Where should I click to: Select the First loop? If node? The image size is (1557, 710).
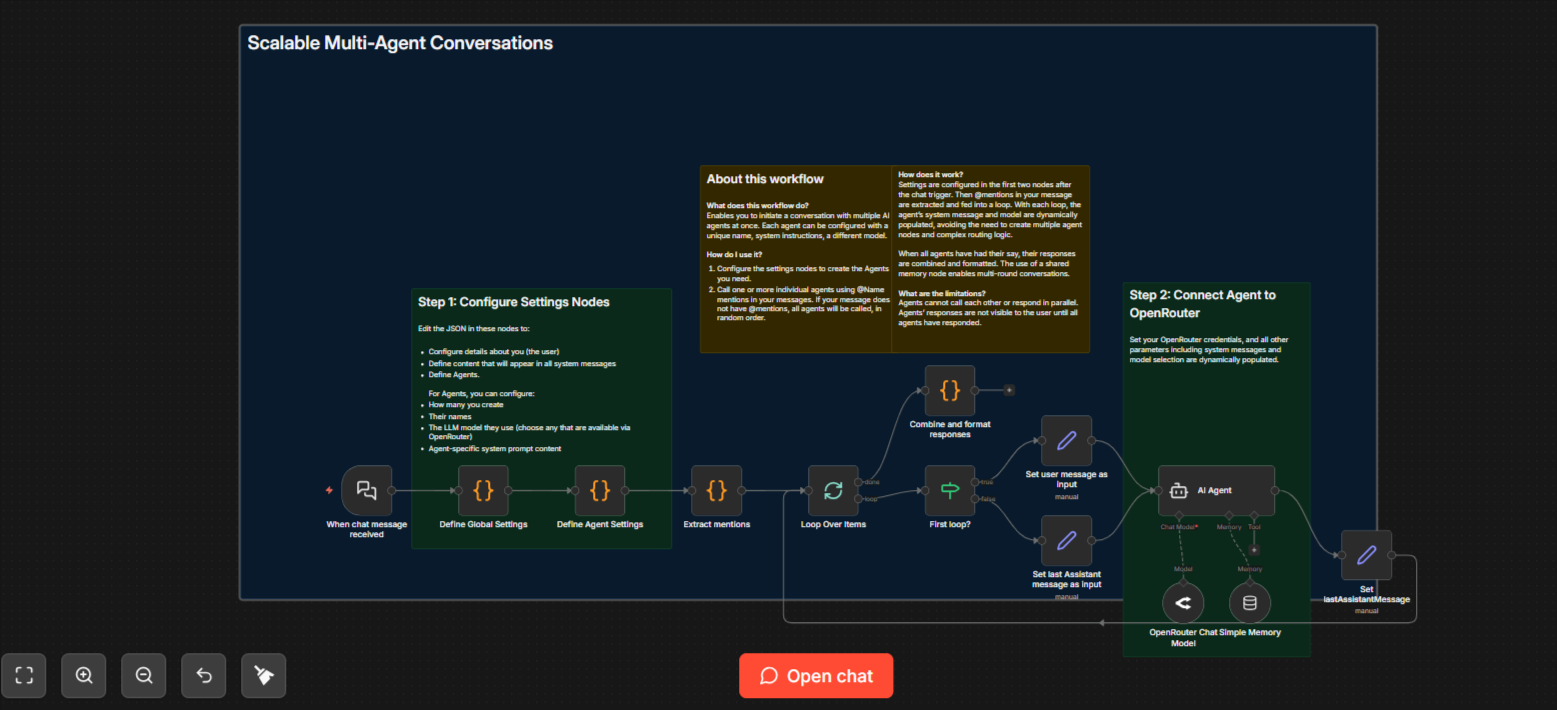(950, 491)
